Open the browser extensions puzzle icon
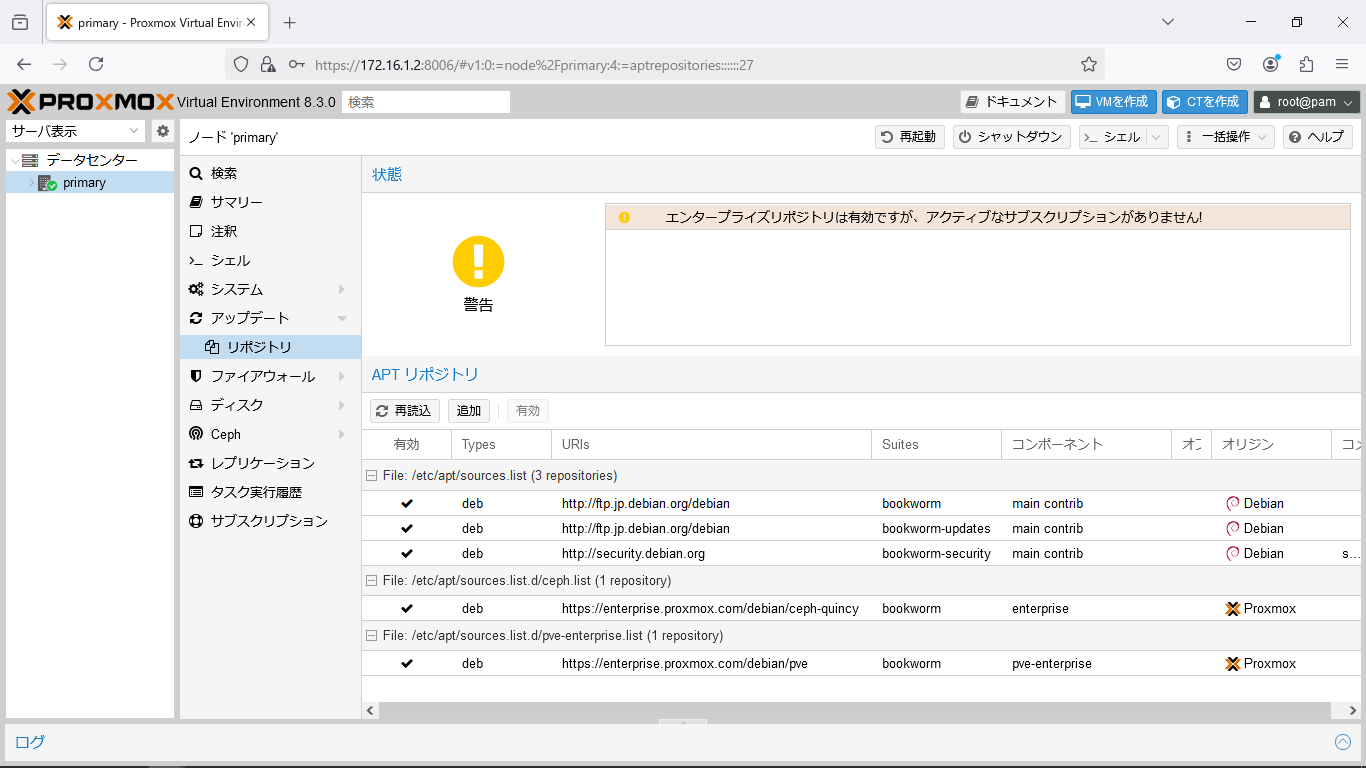 (1306, 64)
